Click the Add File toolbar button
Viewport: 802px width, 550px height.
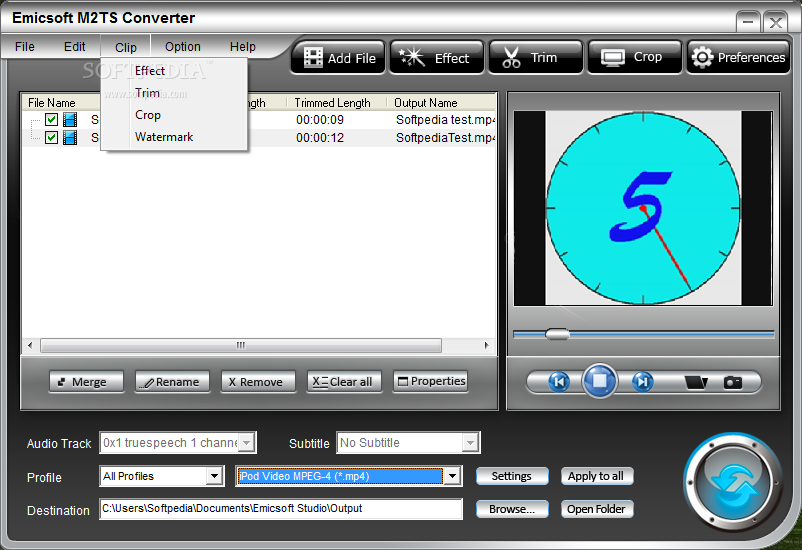(338, 58)
